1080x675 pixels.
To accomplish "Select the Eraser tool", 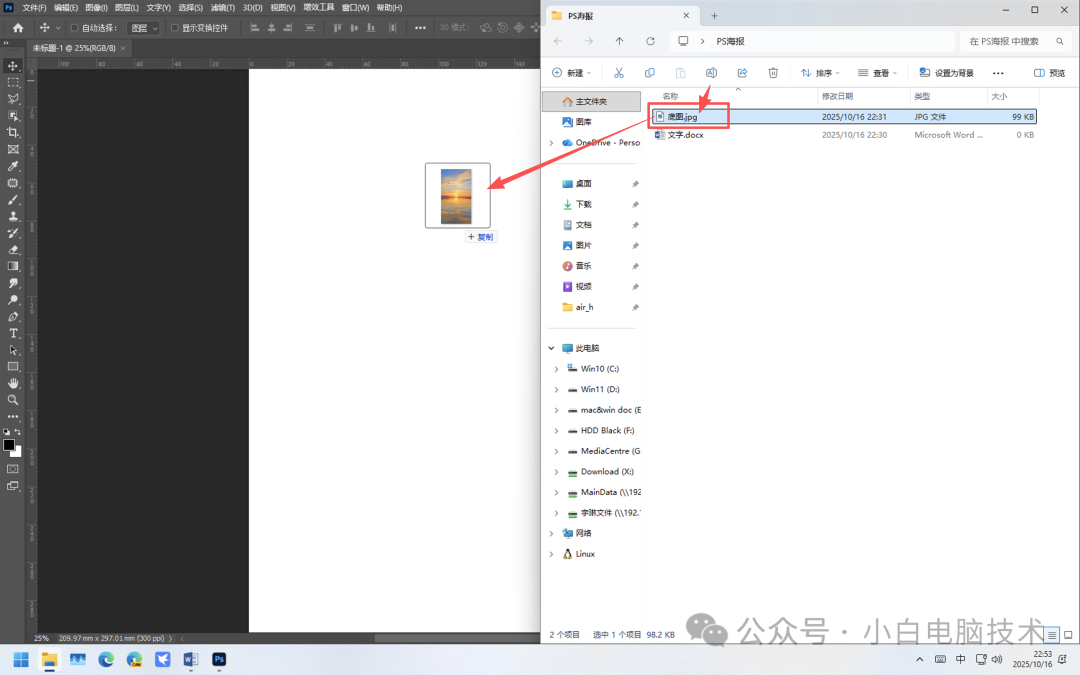I will pyautogui.click(x=12, y=249).
